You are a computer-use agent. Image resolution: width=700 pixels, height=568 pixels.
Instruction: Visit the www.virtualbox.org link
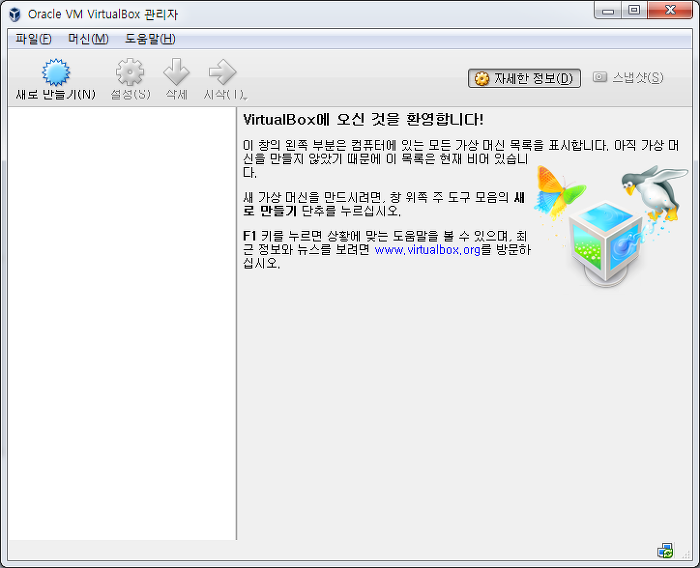tap(427, 249)
